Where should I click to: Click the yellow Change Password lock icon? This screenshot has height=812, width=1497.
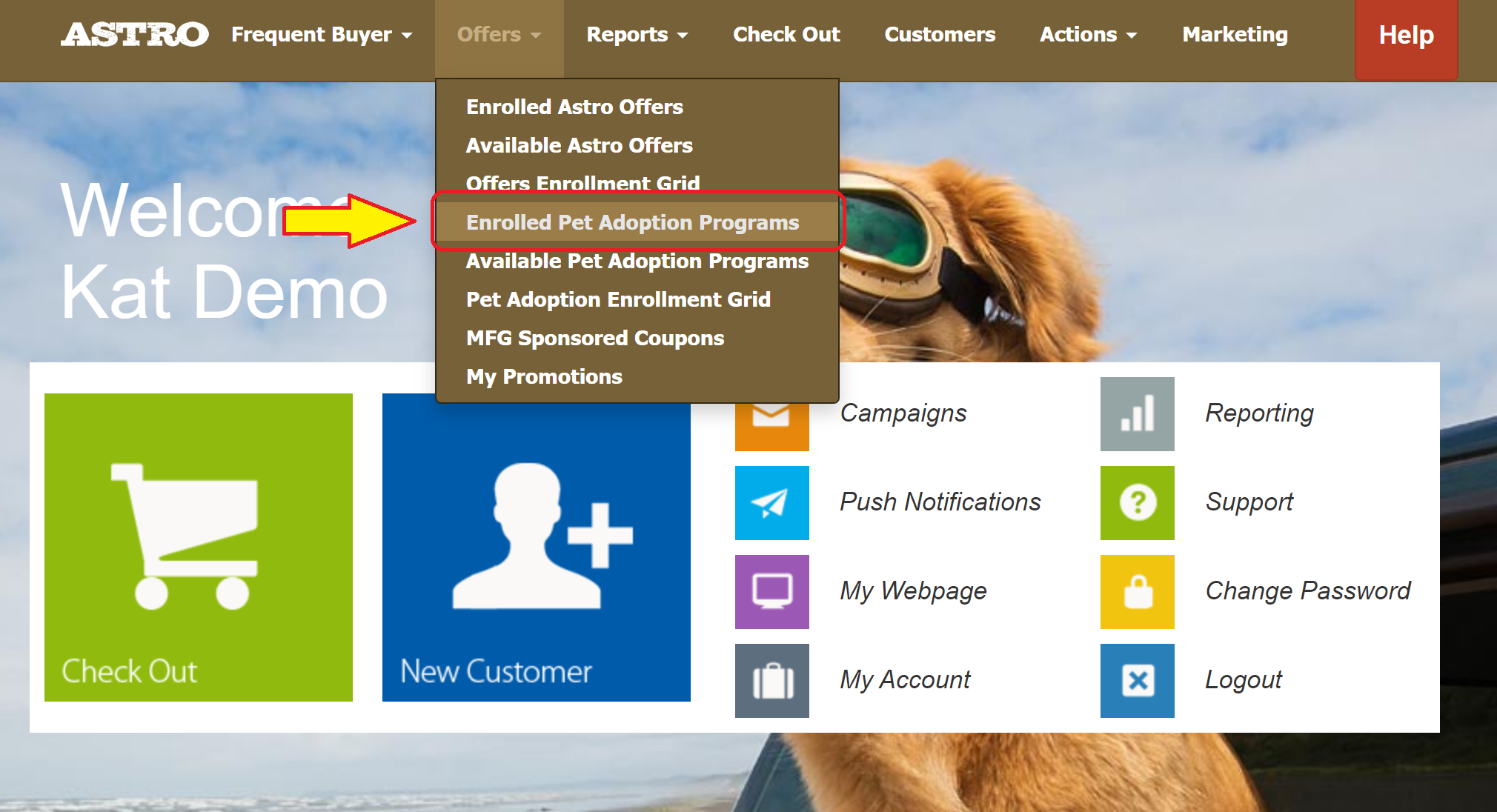click(x=1137, y=592)
